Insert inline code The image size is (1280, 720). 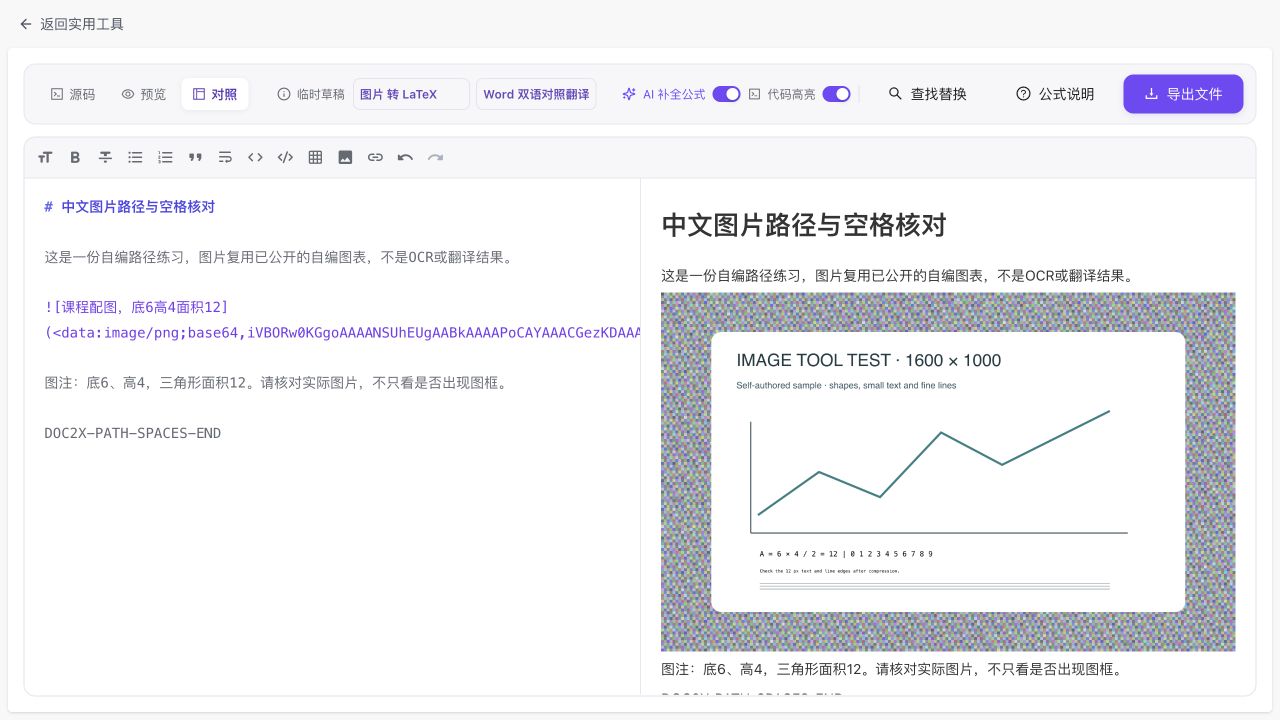255,157
